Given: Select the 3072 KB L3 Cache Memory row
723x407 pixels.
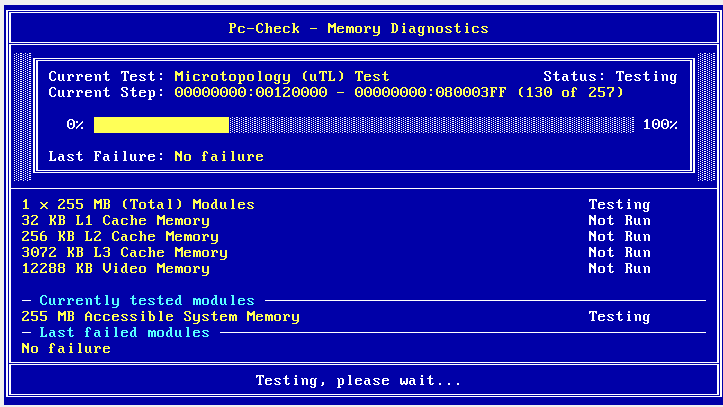Looking at the screenshot, I should (x=336, y=253).
